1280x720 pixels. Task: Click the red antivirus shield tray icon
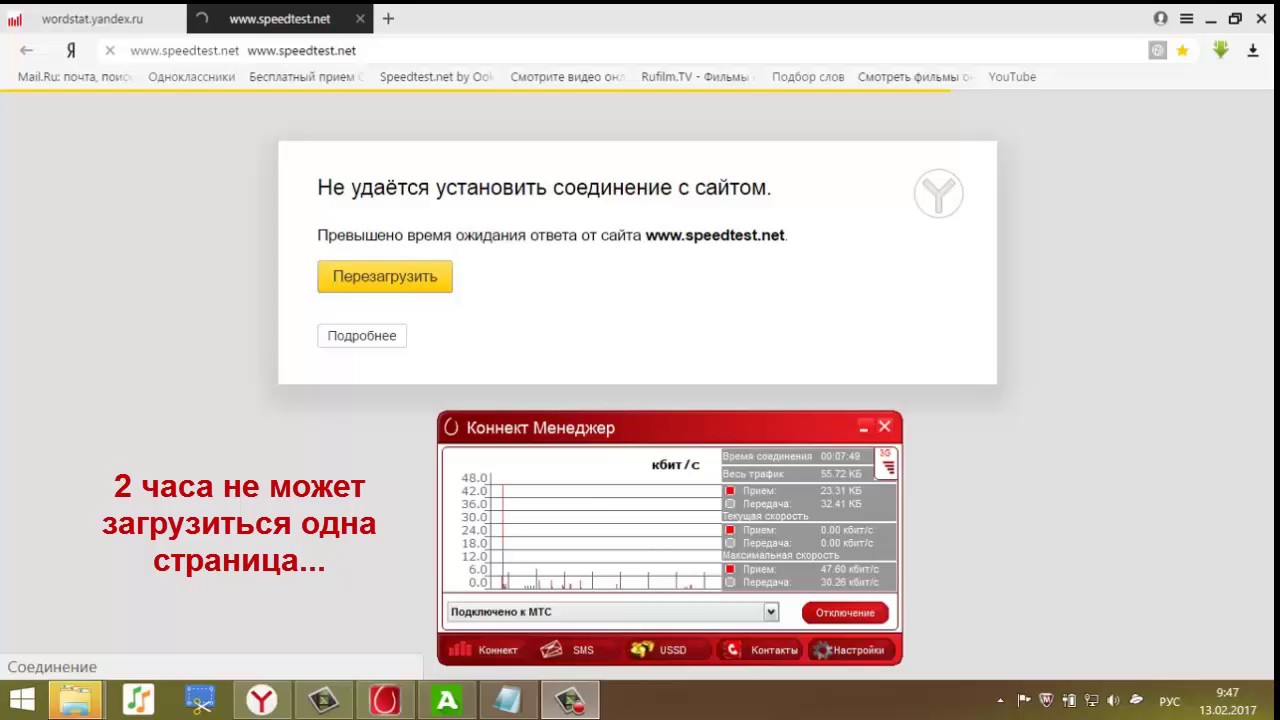(1046, 701)
